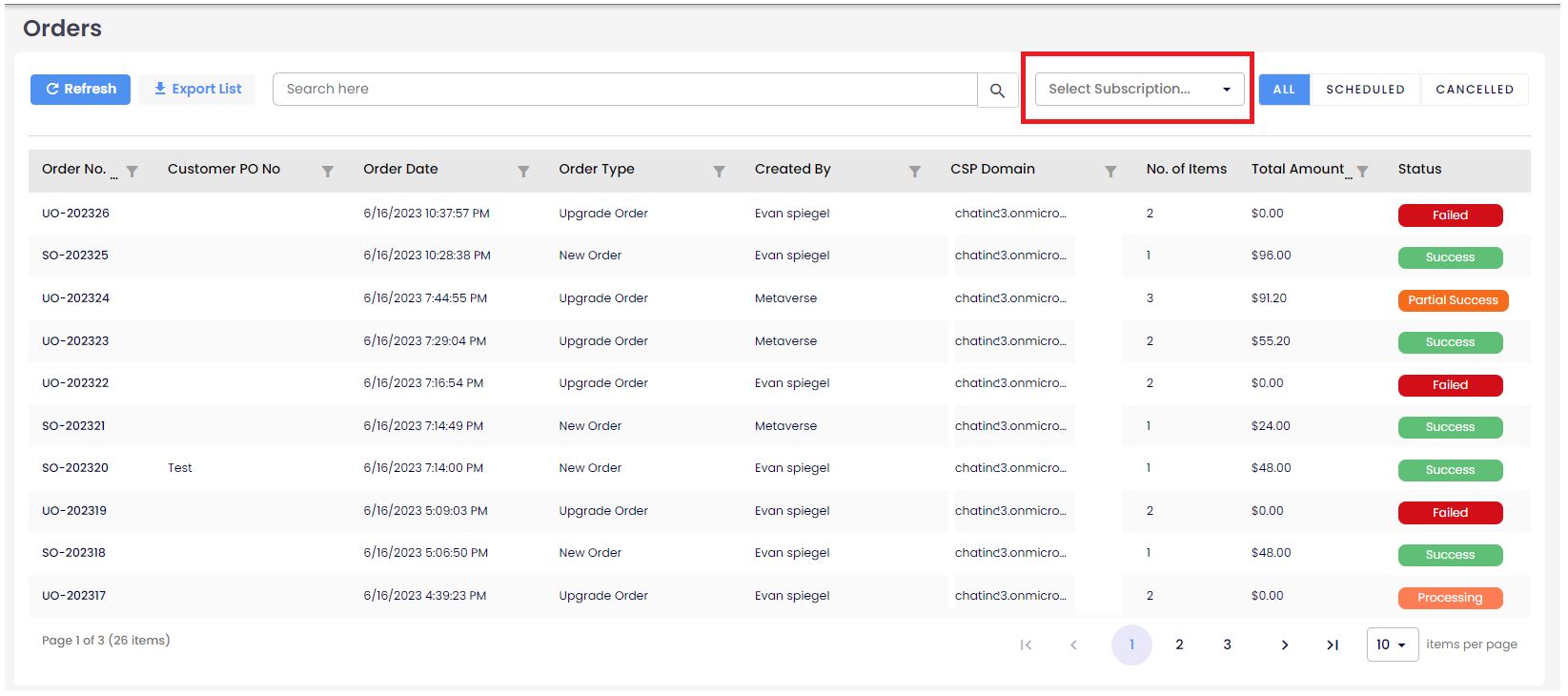
Task: Click the Test customer PO cell
Action: pyautogui.click(x=180, y=468)
